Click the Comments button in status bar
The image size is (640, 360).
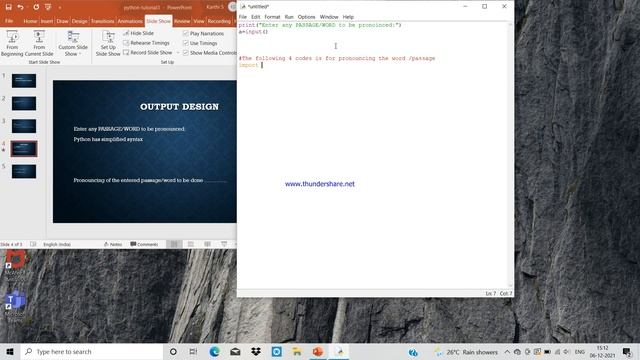coord(144,244)
